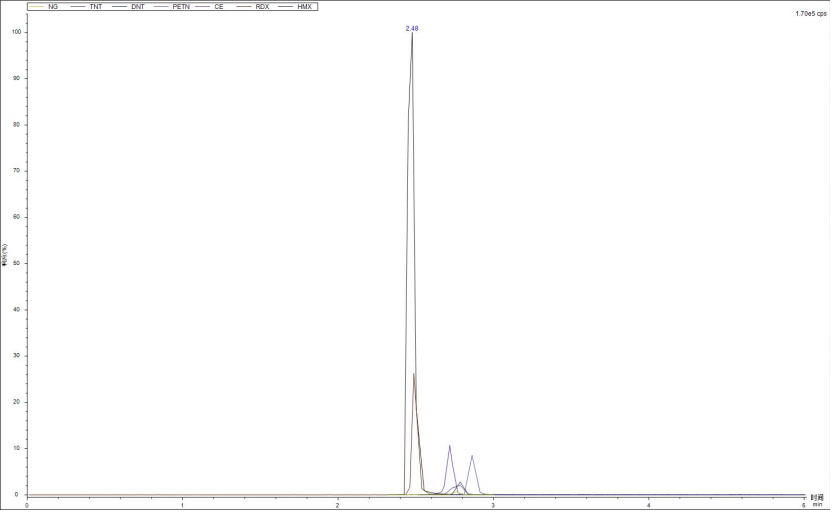
Task: Select the RDX legend label
Action: click(262, 7)
